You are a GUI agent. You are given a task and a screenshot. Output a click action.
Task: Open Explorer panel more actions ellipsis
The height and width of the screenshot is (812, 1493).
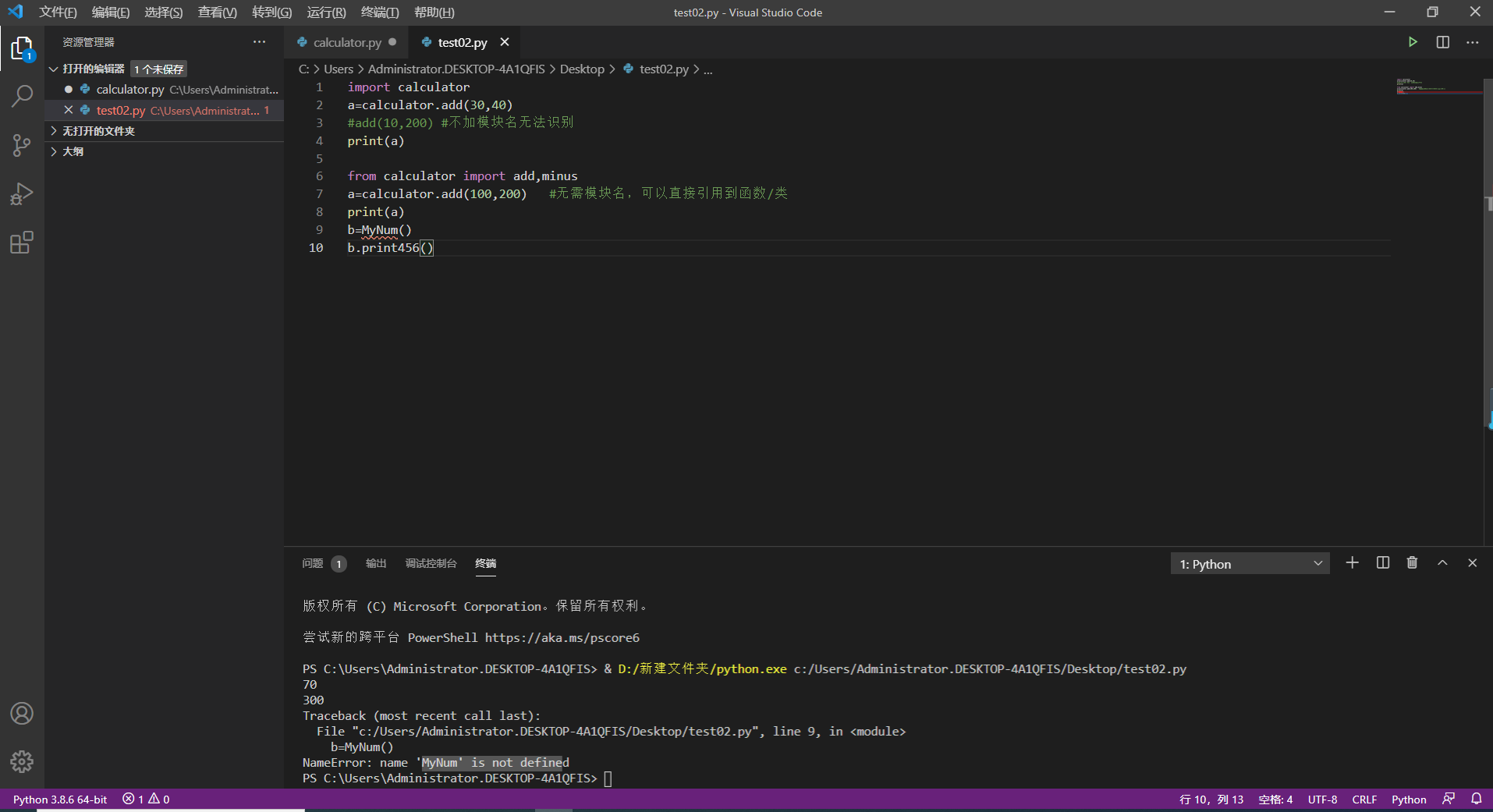point(259,42)
